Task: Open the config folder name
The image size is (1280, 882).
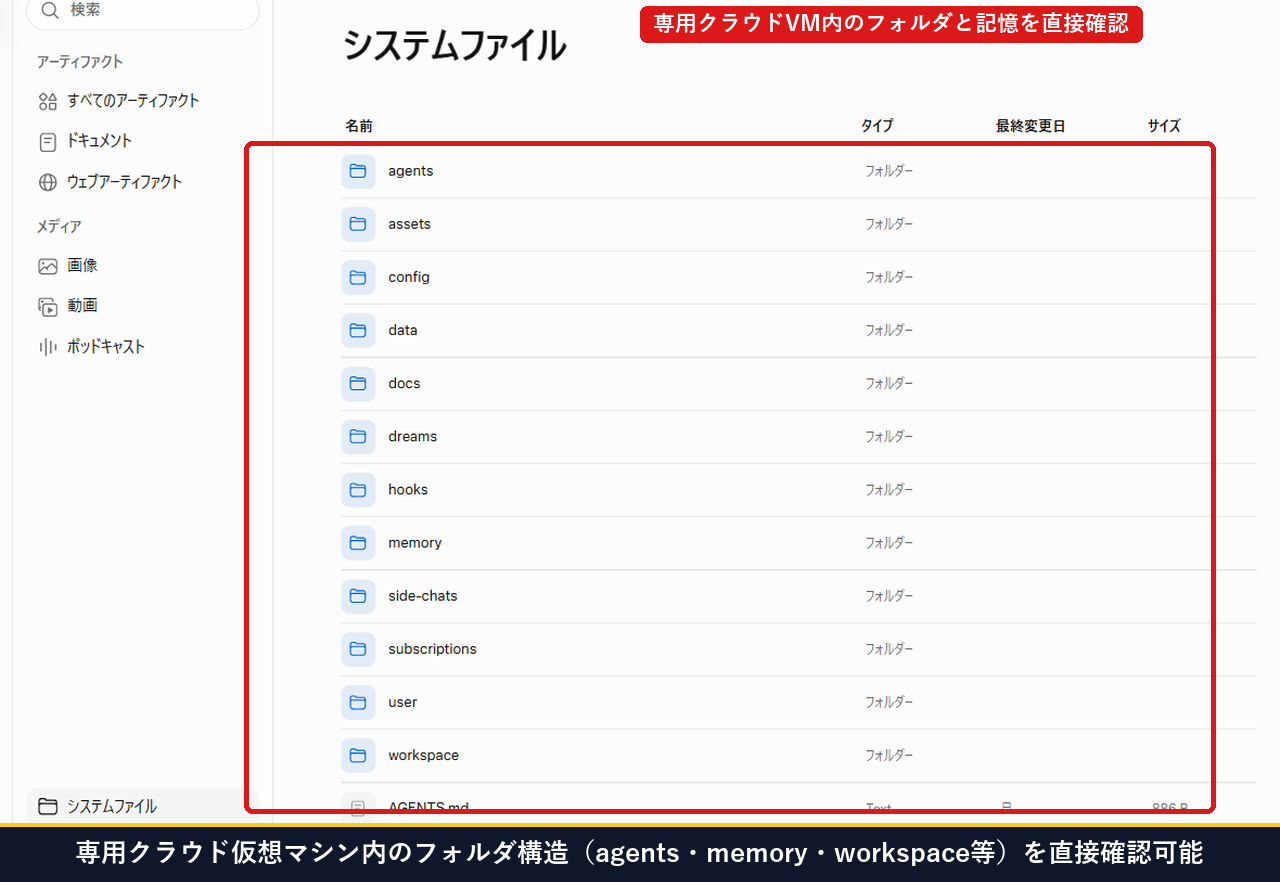Action: (x=409, y=277)
